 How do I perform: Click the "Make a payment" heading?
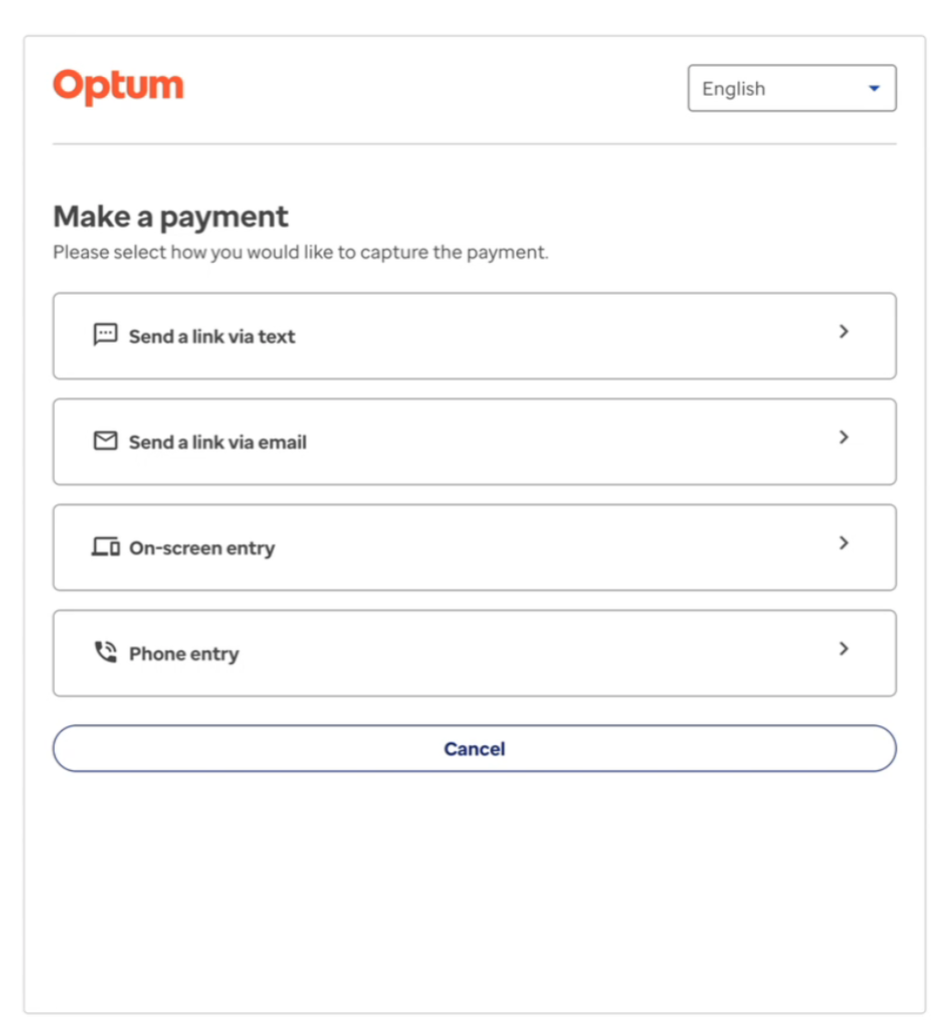point(170,216)
